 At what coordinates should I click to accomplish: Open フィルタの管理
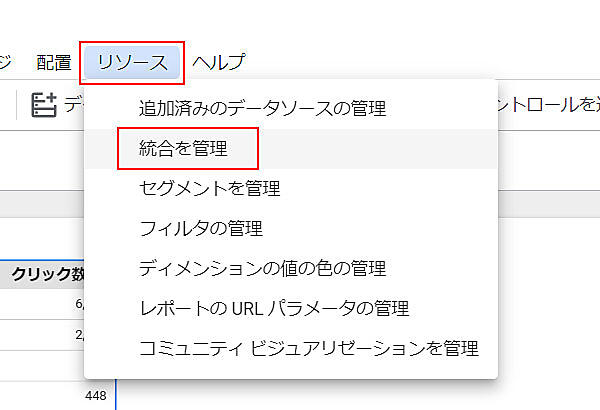[x=291, y=229]
